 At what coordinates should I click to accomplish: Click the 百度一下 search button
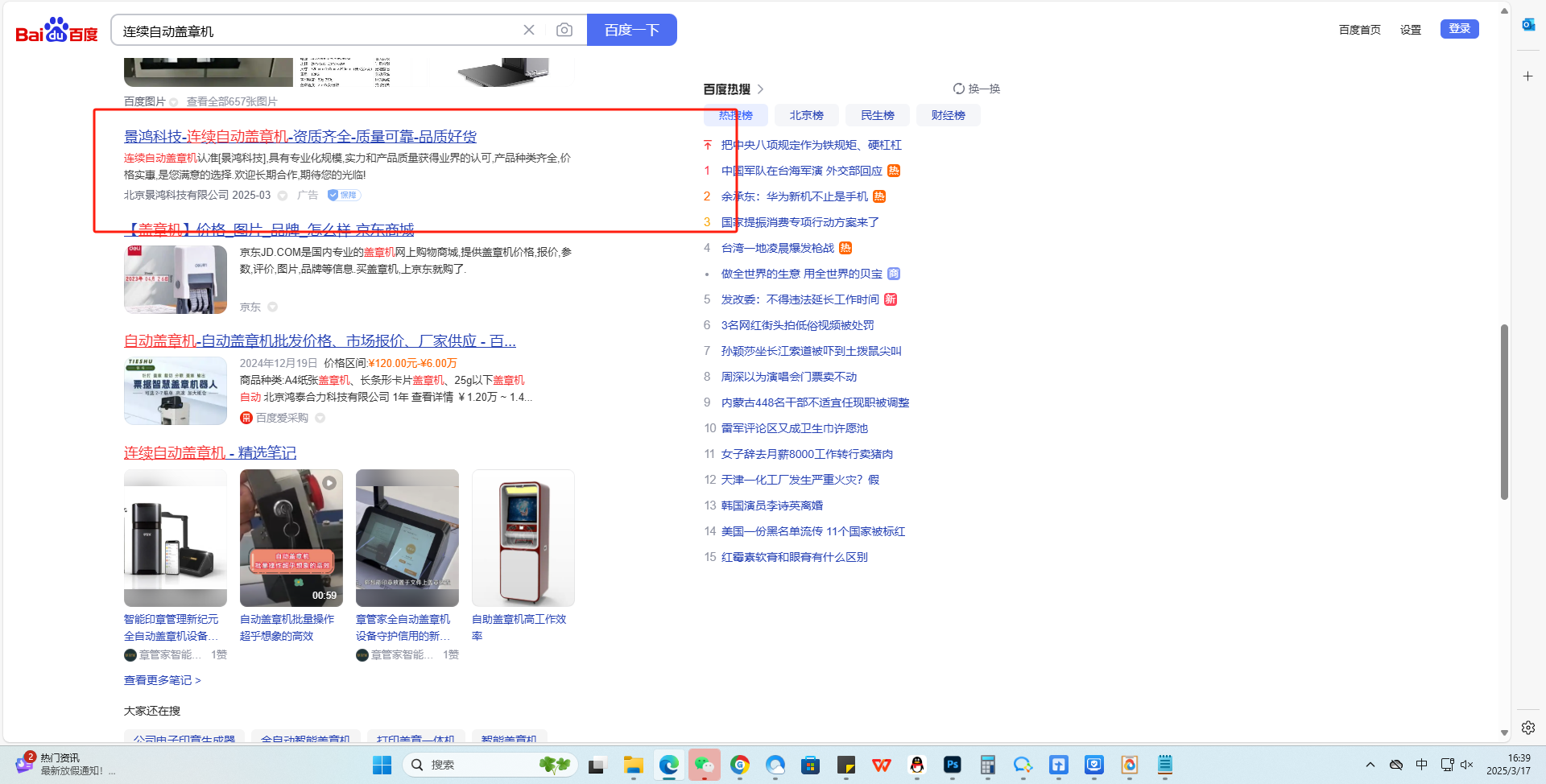point(632,30)
